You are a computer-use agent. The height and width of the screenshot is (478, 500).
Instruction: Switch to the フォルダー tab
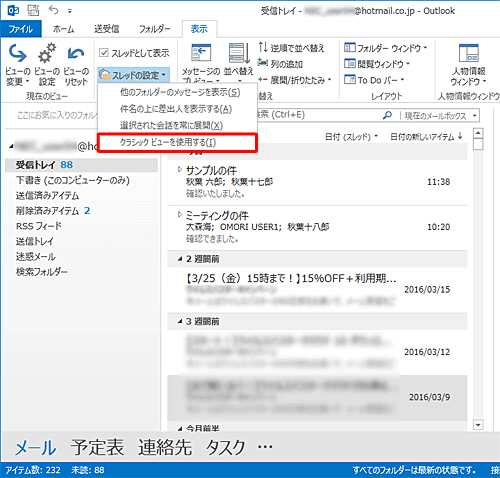click(155, 29)
